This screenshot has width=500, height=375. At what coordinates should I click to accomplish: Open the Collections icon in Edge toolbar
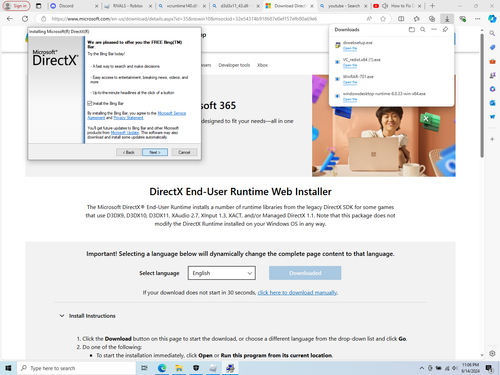point(432,19)
